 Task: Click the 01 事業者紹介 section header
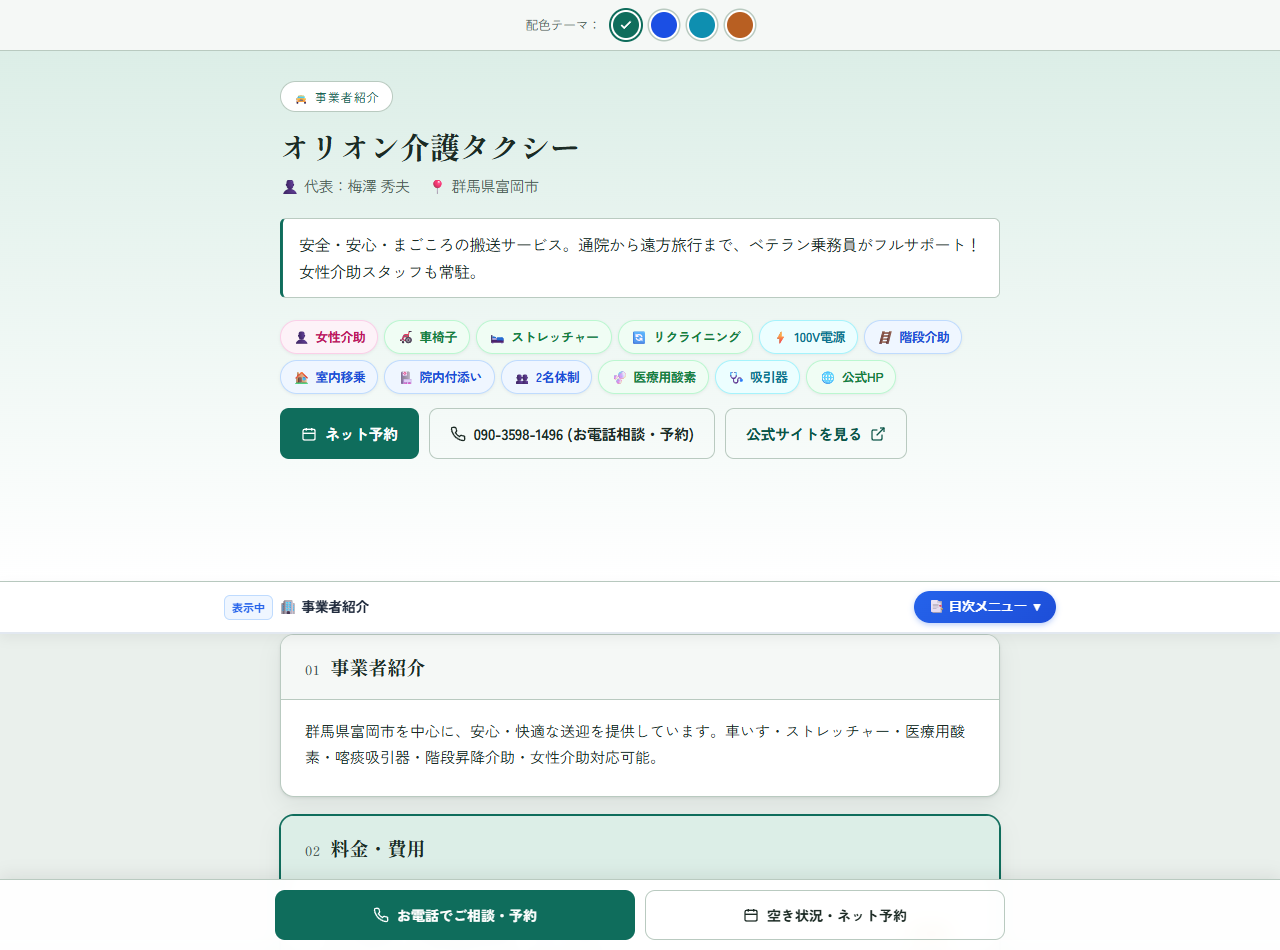coord(640,668)
